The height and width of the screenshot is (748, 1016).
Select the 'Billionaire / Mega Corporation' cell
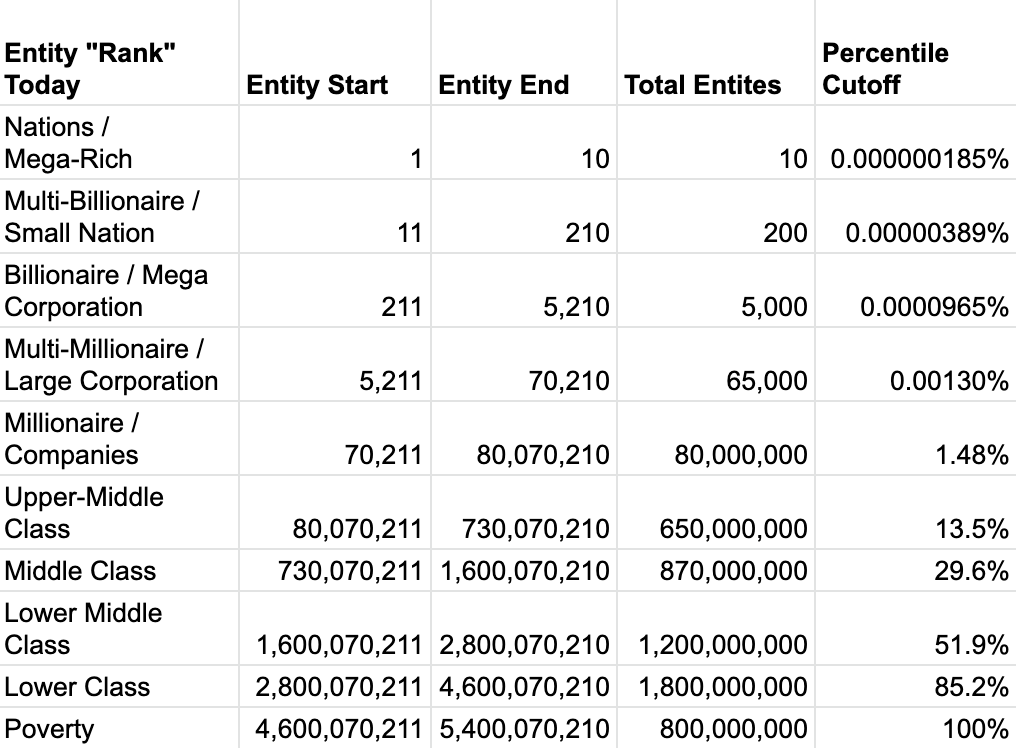click(106, 291)
